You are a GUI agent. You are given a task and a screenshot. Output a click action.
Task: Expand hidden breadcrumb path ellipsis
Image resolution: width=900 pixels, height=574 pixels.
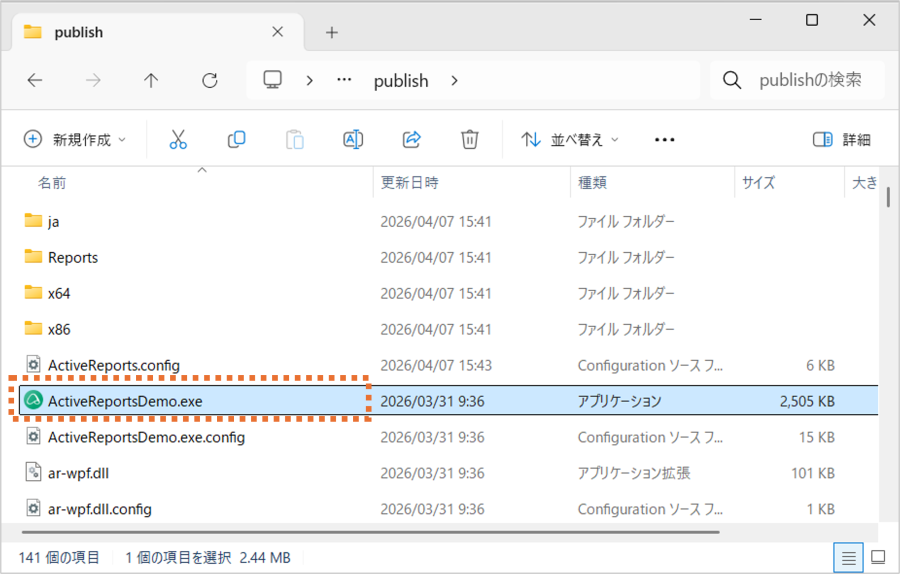click(344, 80)
